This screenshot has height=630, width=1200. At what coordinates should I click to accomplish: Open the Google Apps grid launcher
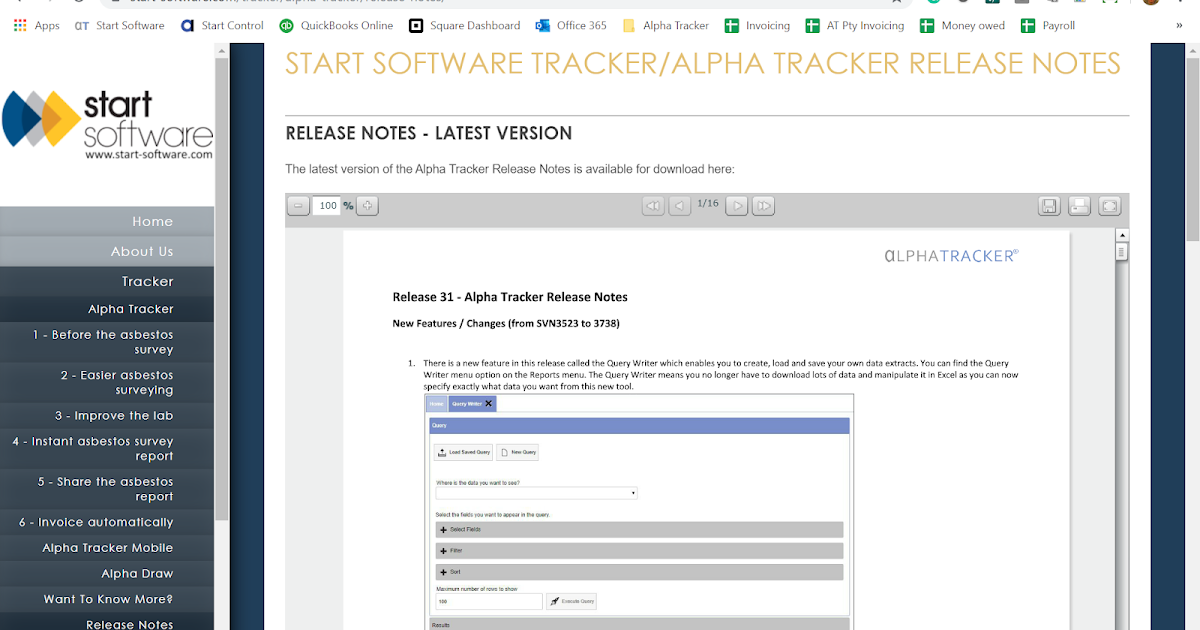coord(18,25)
